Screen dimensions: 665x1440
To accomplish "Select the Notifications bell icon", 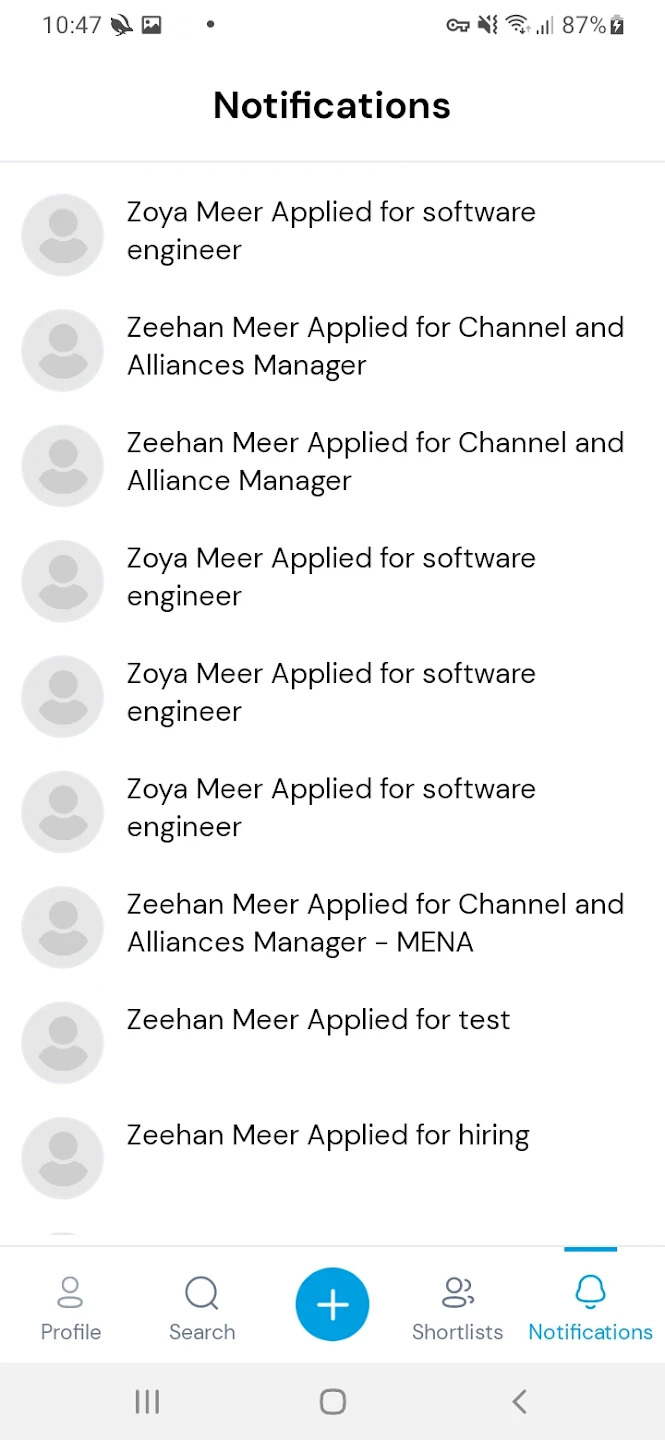I will point(590,1293).
